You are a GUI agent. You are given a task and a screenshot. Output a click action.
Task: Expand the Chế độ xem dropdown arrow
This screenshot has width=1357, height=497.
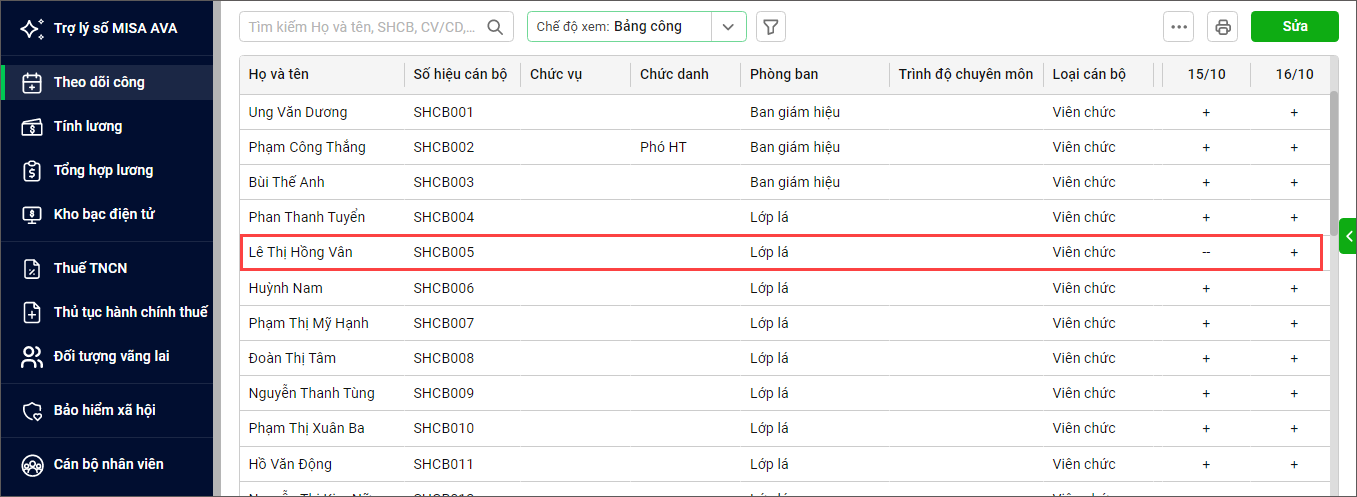pyautogui.click(x=728, y=27)
